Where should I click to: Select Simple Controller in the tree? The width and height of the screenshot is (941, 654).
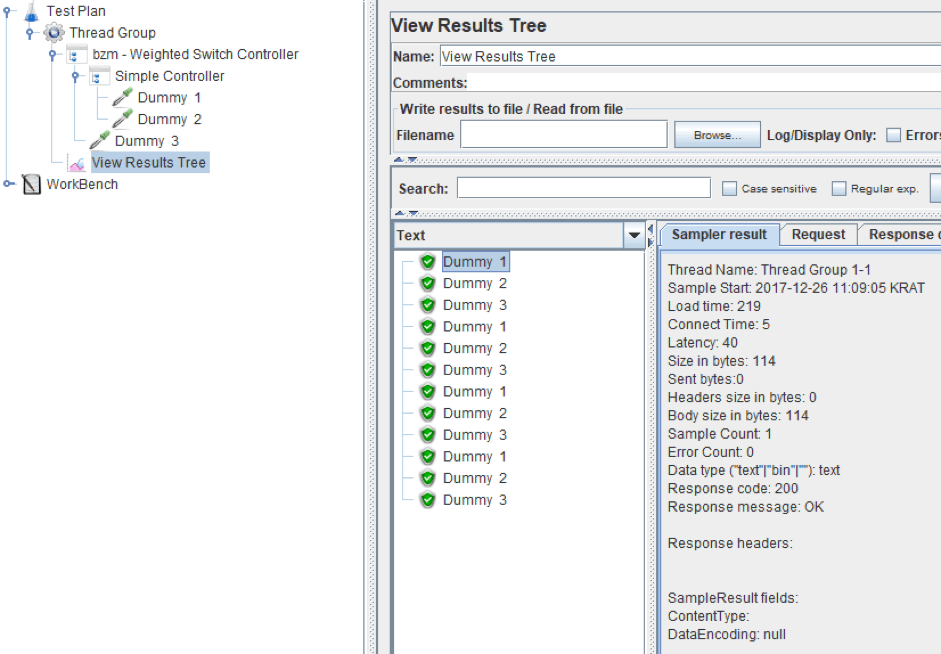(x=169, y=76)
